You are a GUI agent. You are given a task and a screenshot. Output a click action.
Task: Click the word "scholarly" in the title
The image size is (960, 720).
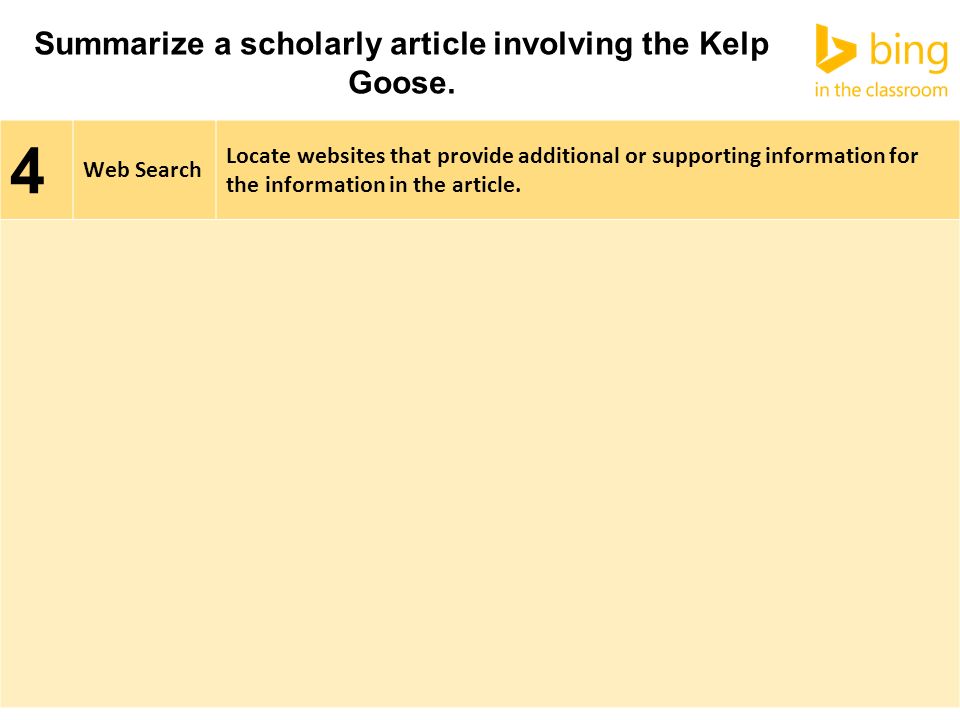coord(310,46)
